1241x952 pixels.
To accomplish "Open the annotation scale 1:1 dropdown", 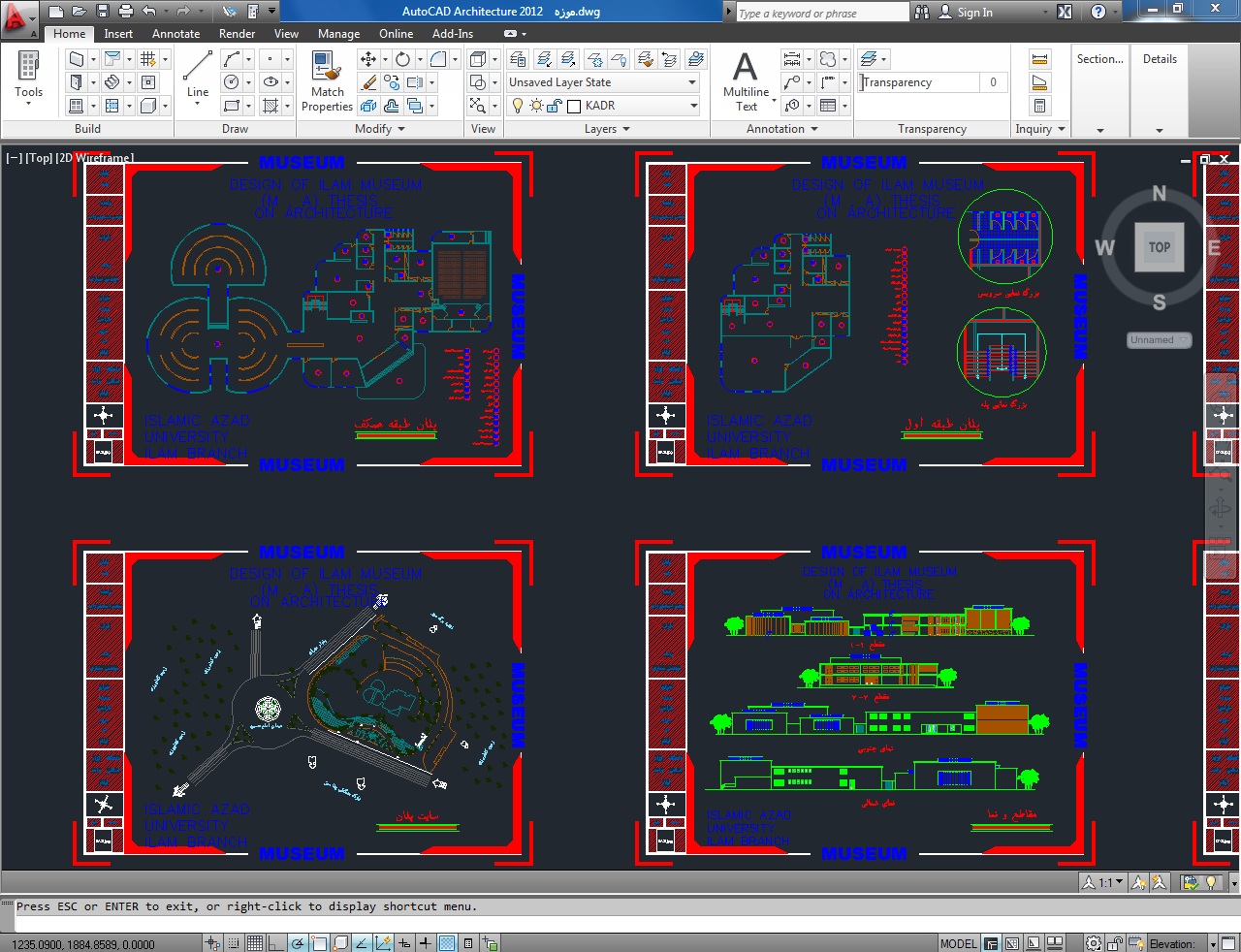I will 1104,882.
